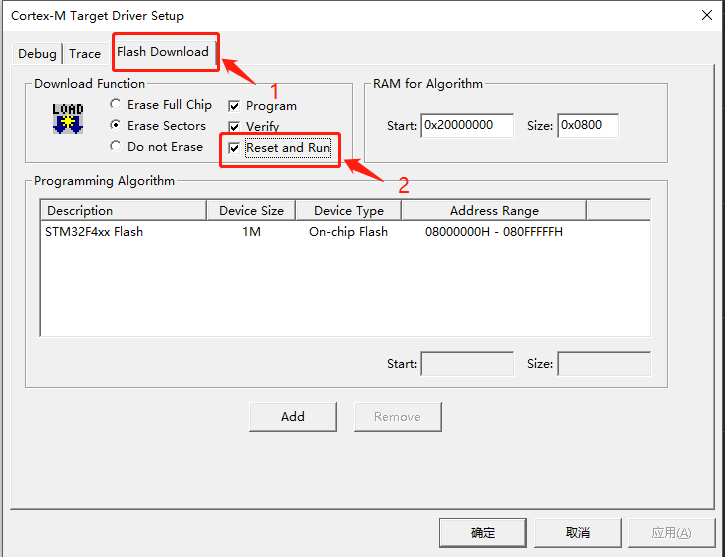The height and width of the screenshot is (557, 725).
Task: Click the 08000000H - 080FFFFFH address range
Action: pos(494,232)
